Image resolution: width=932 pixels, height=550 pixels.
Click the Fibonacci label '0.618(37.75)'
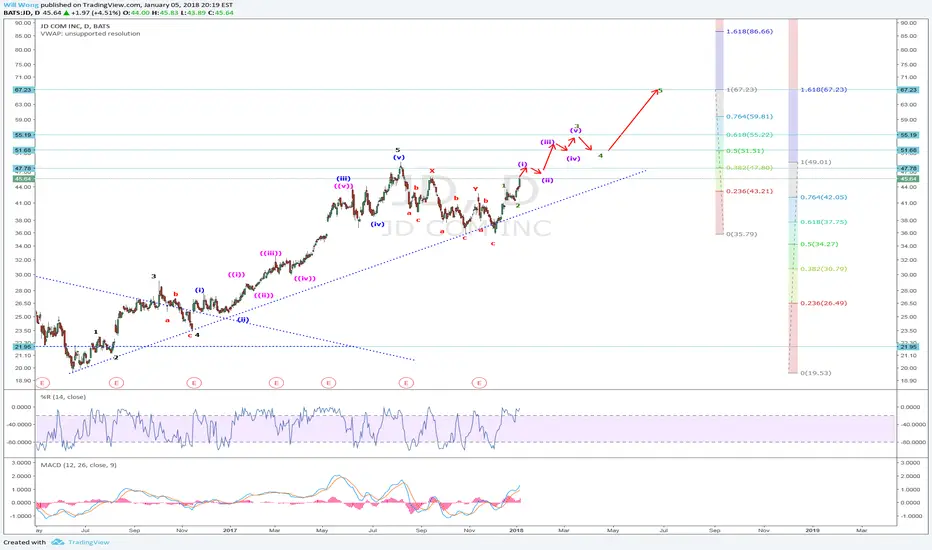pos(824,222)
